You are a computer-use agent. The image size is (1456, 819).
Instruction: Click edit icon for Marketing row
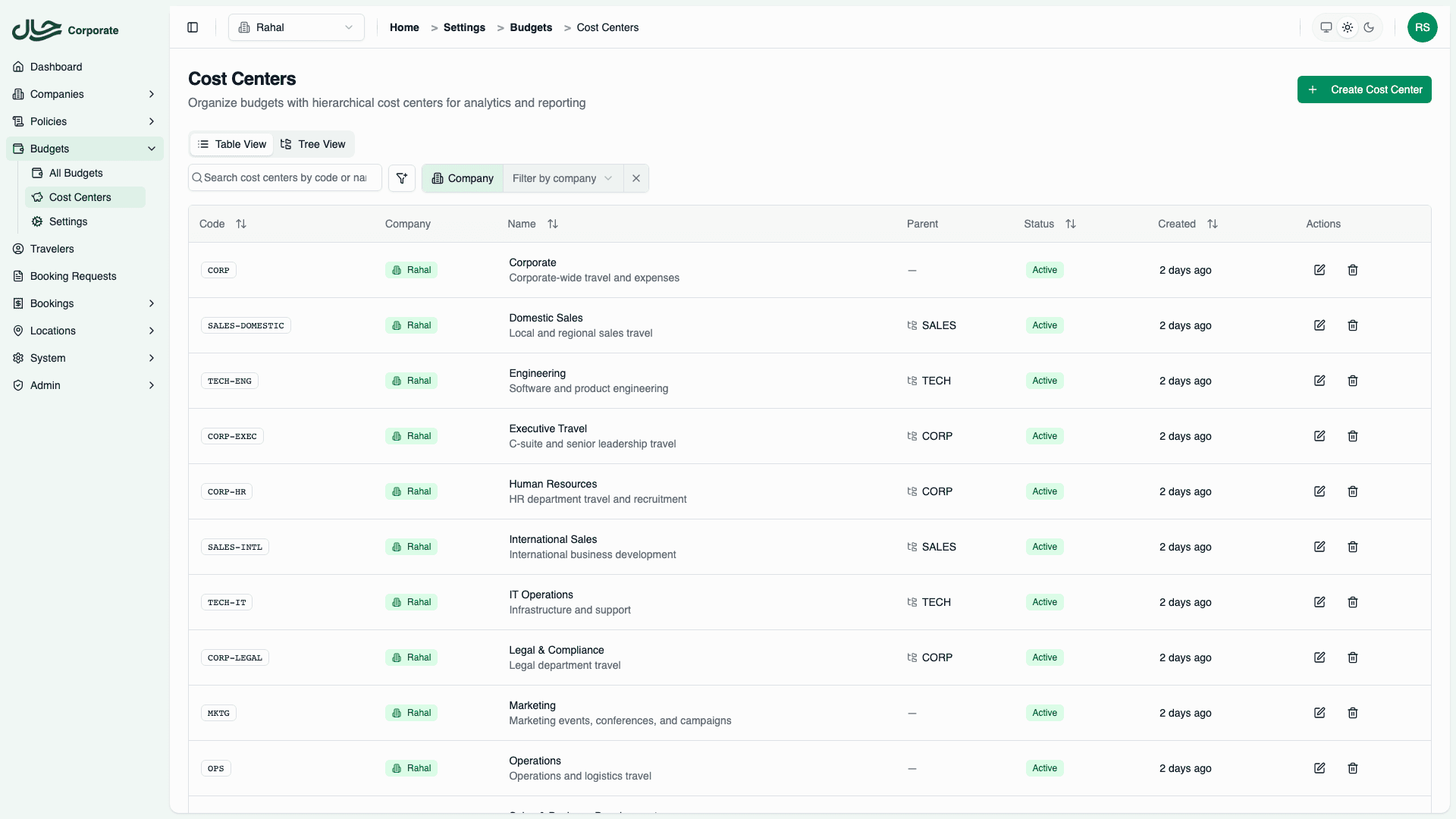tap(1319, 713)
